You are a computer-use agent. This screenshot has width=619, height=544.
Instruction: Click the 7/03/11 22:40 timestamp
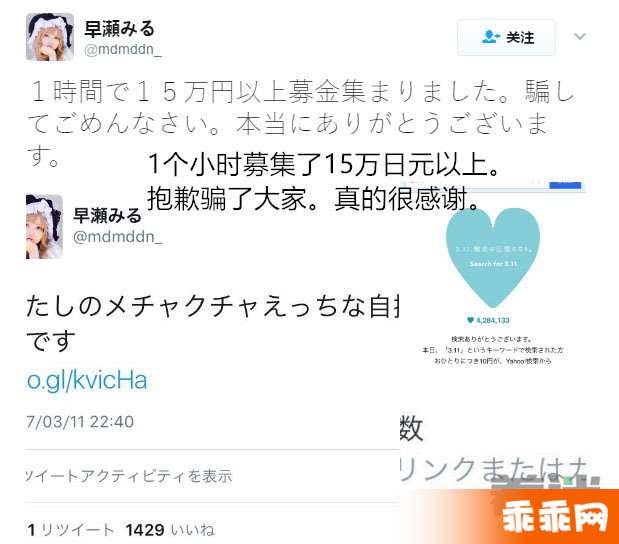(80, 422)
